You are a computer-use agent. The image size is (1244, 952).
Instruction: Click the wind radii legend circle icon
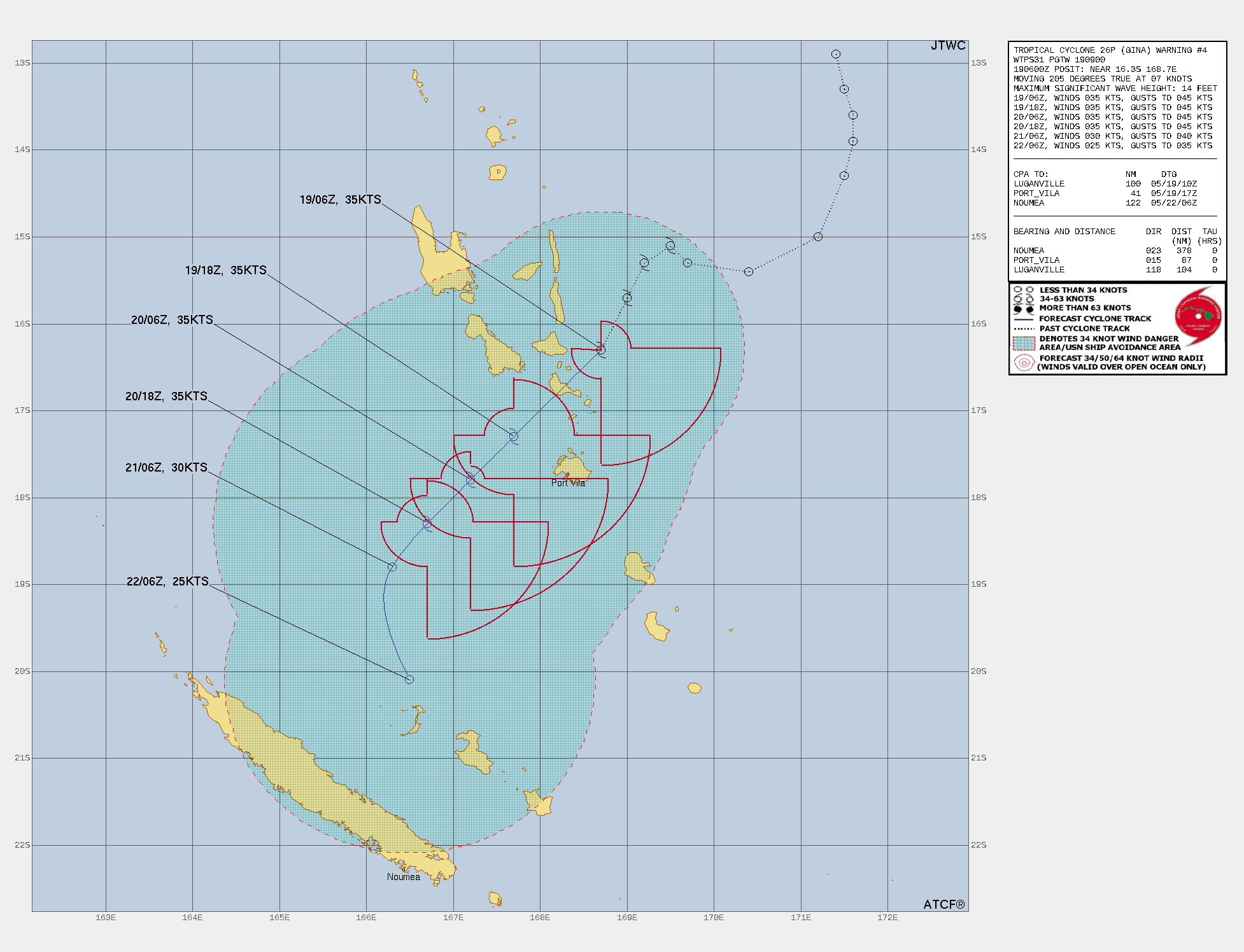(x=1024, y=363)
